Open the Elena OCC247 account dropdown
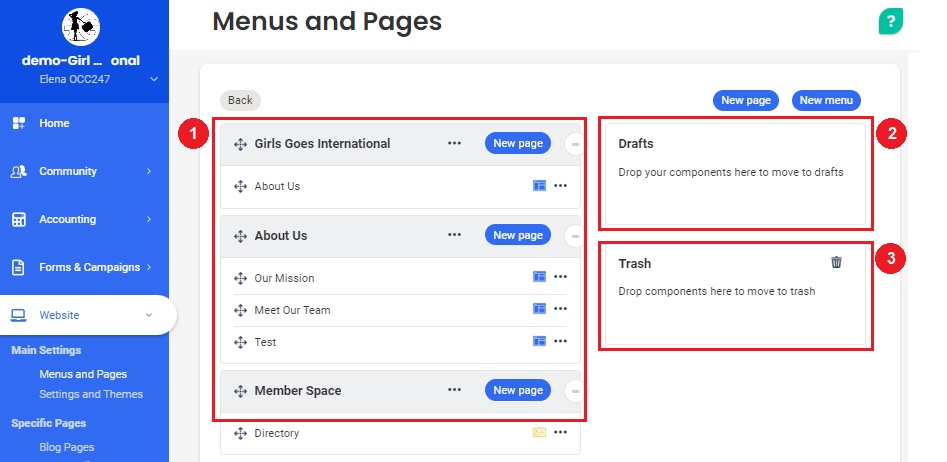The image size is (947, 462). (153, 79)
